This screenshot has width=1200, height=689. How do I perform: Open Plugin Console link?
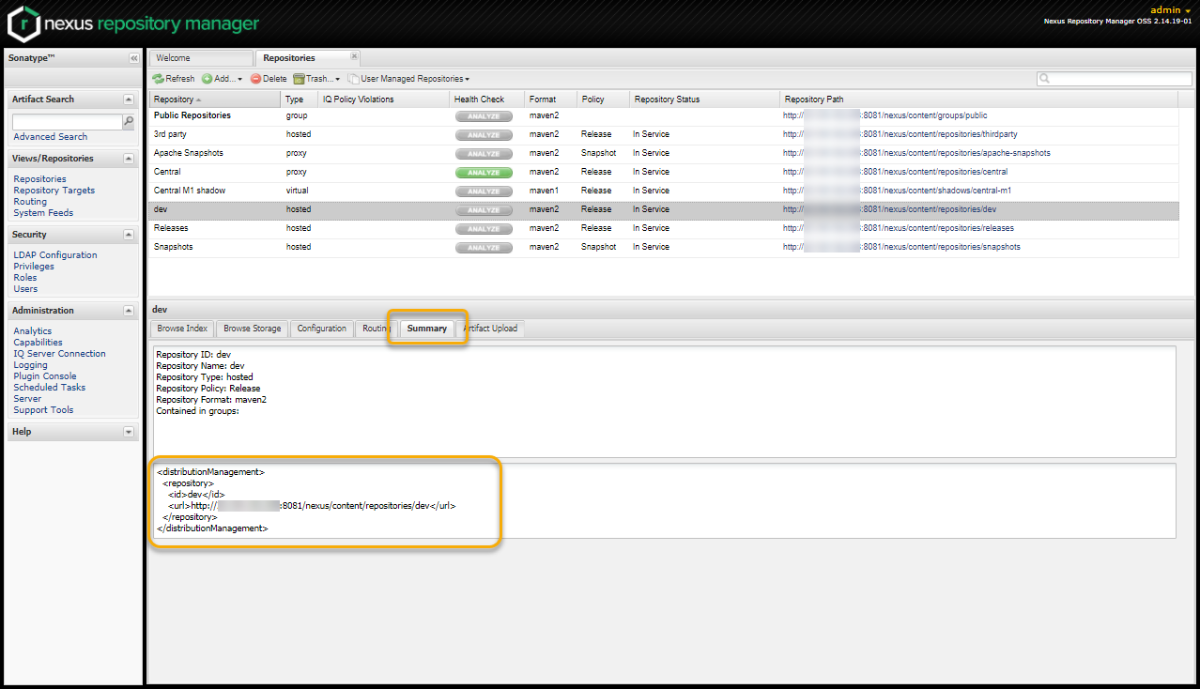45,376
